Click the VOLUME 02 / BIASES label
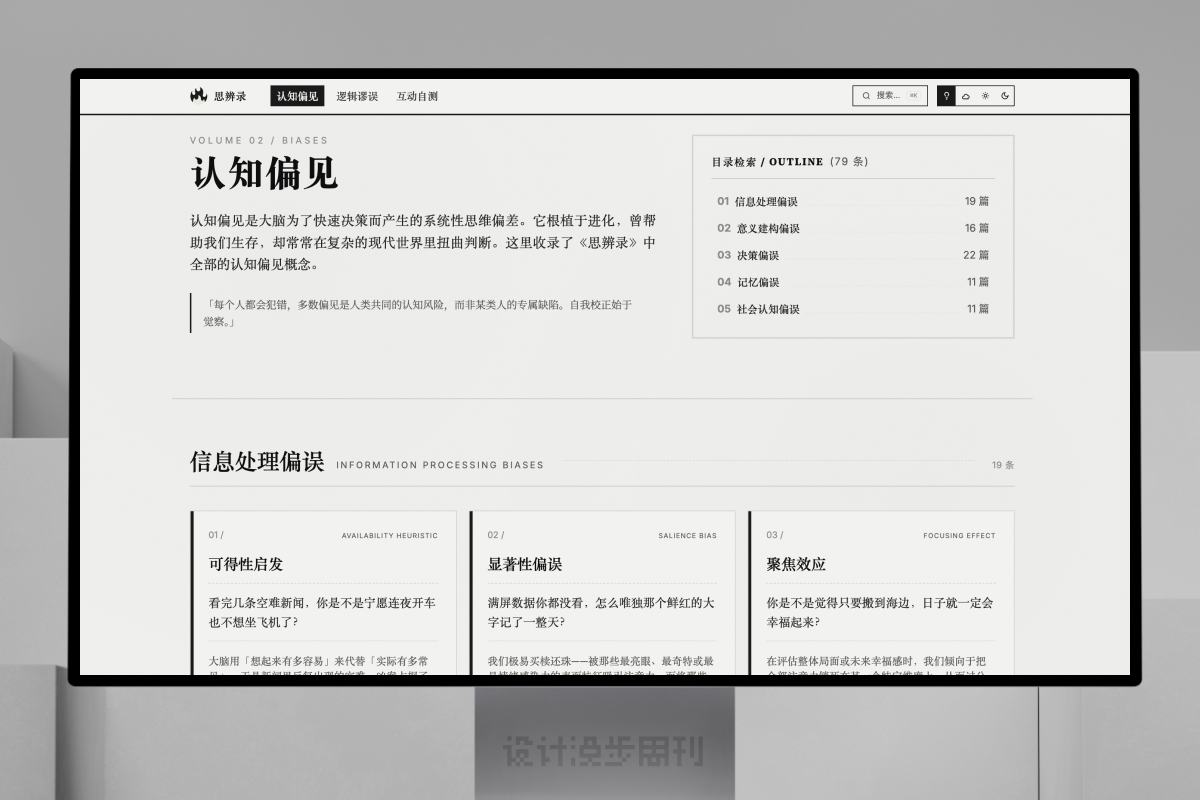This screenshot has height=800, width=1200. [x=259, y=140]
